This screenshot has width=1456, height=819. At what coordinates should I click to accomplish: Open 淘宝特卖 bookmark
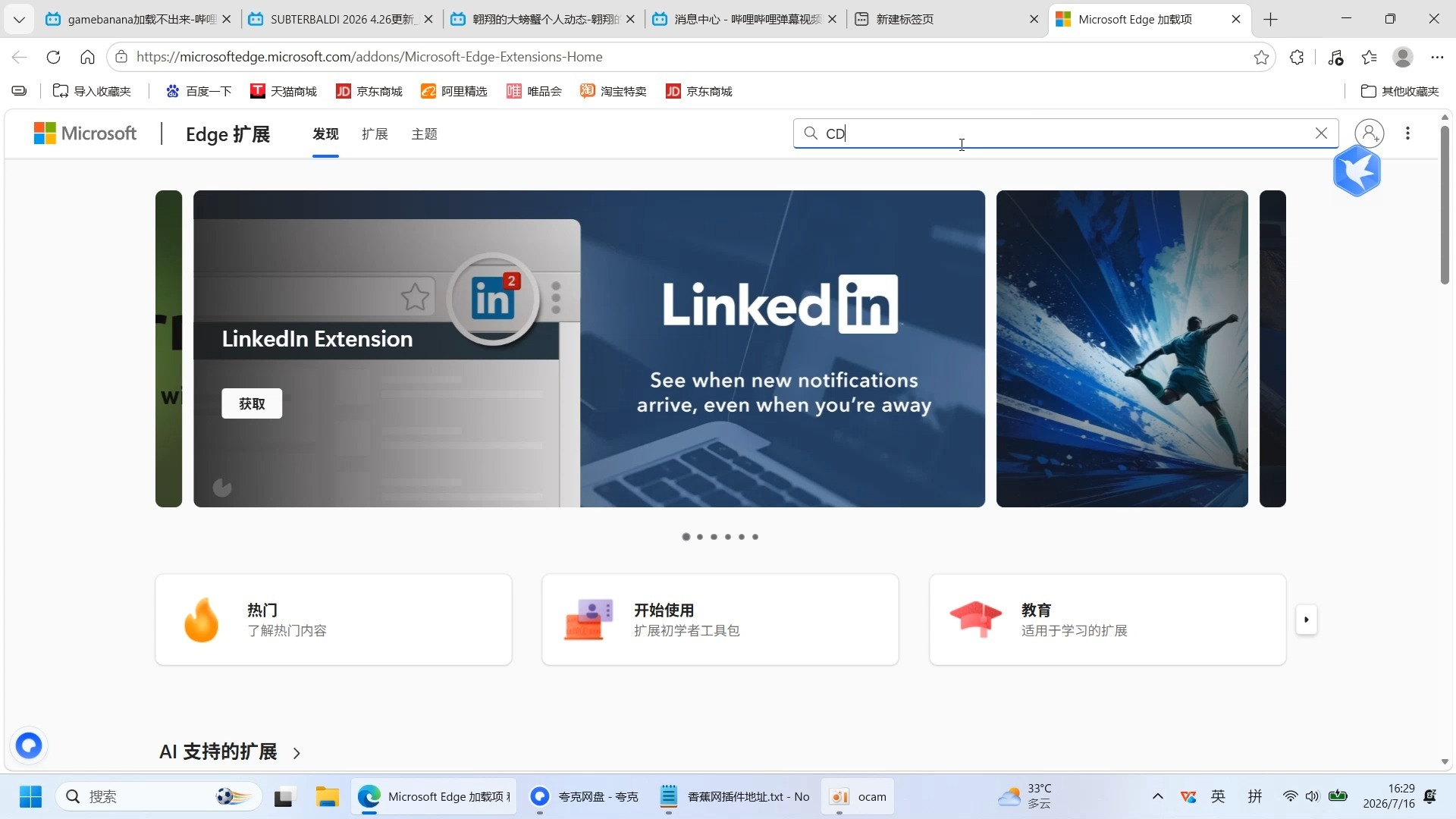[x=613, y=91]
